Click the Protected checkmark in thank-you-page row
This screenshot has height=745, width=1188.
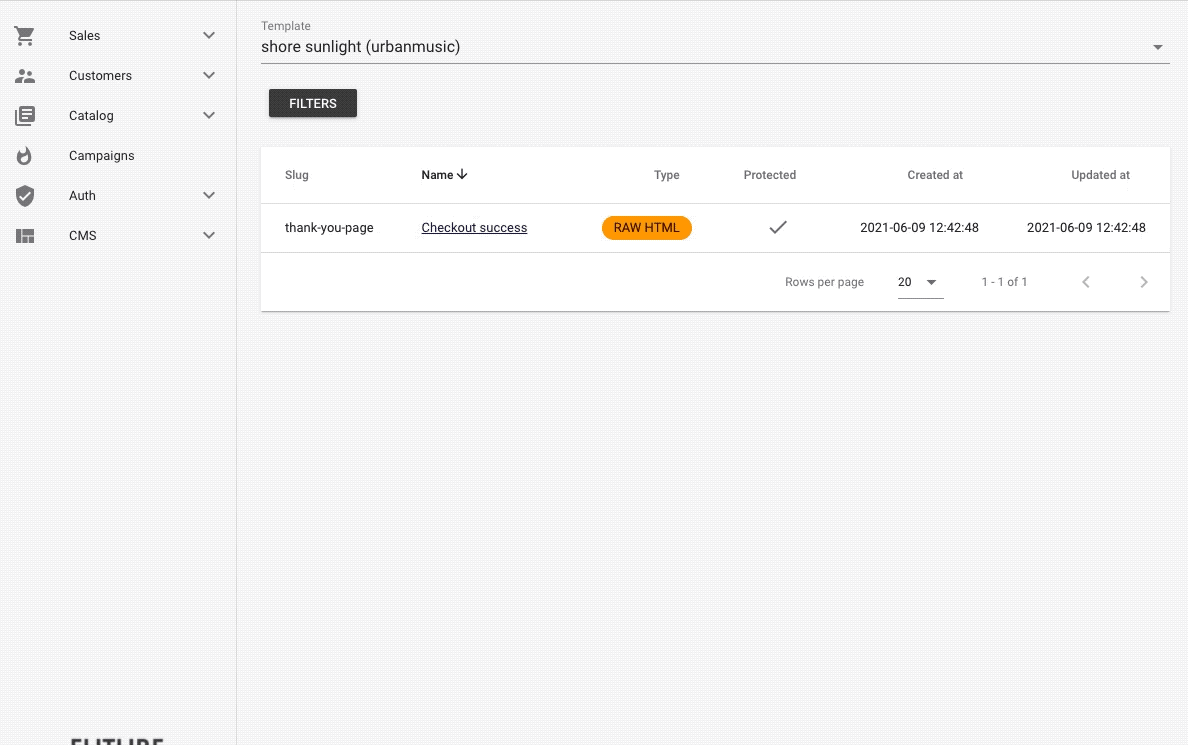coord(777,227)
